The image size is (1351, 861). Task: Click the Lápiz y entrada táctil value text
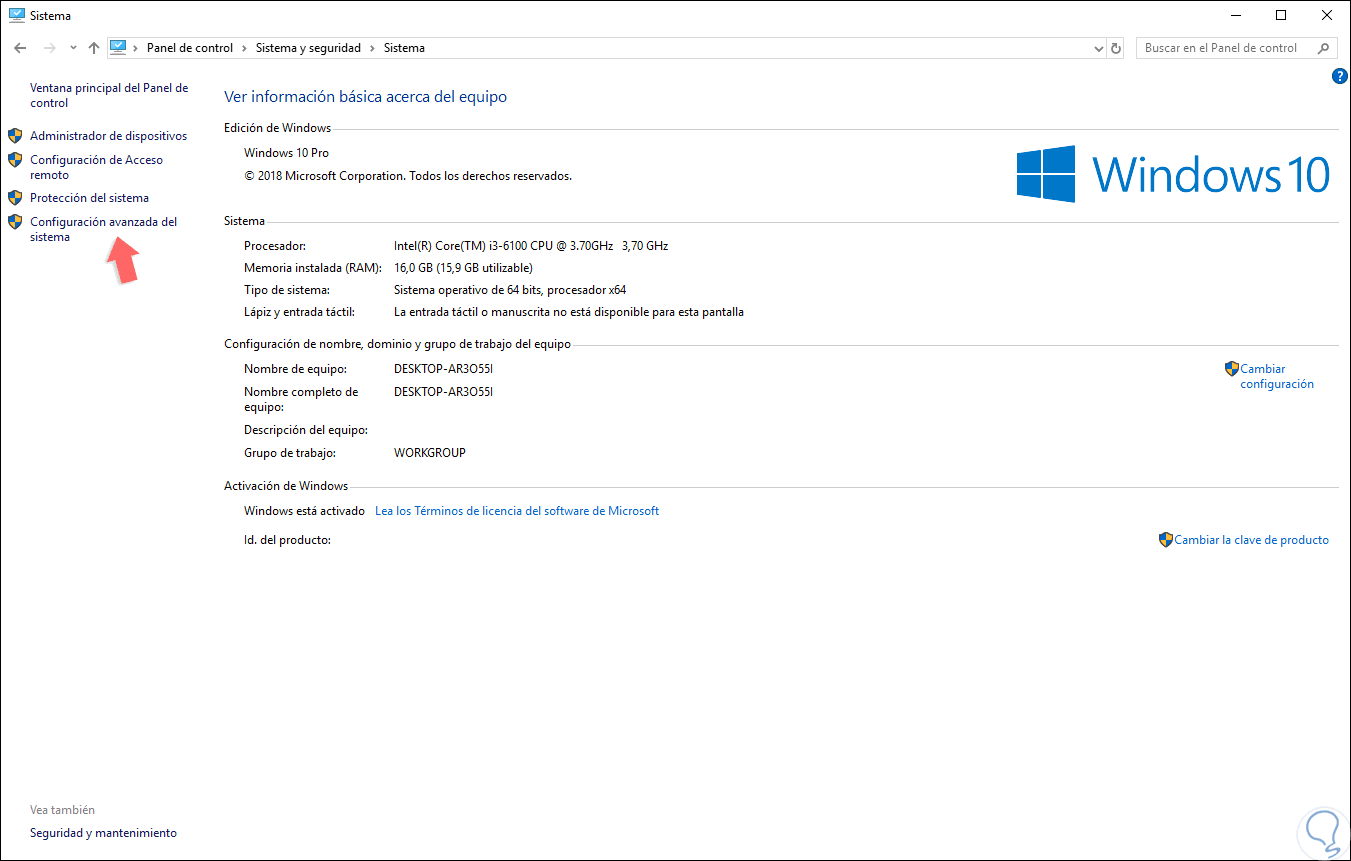(x=569, y=312)
